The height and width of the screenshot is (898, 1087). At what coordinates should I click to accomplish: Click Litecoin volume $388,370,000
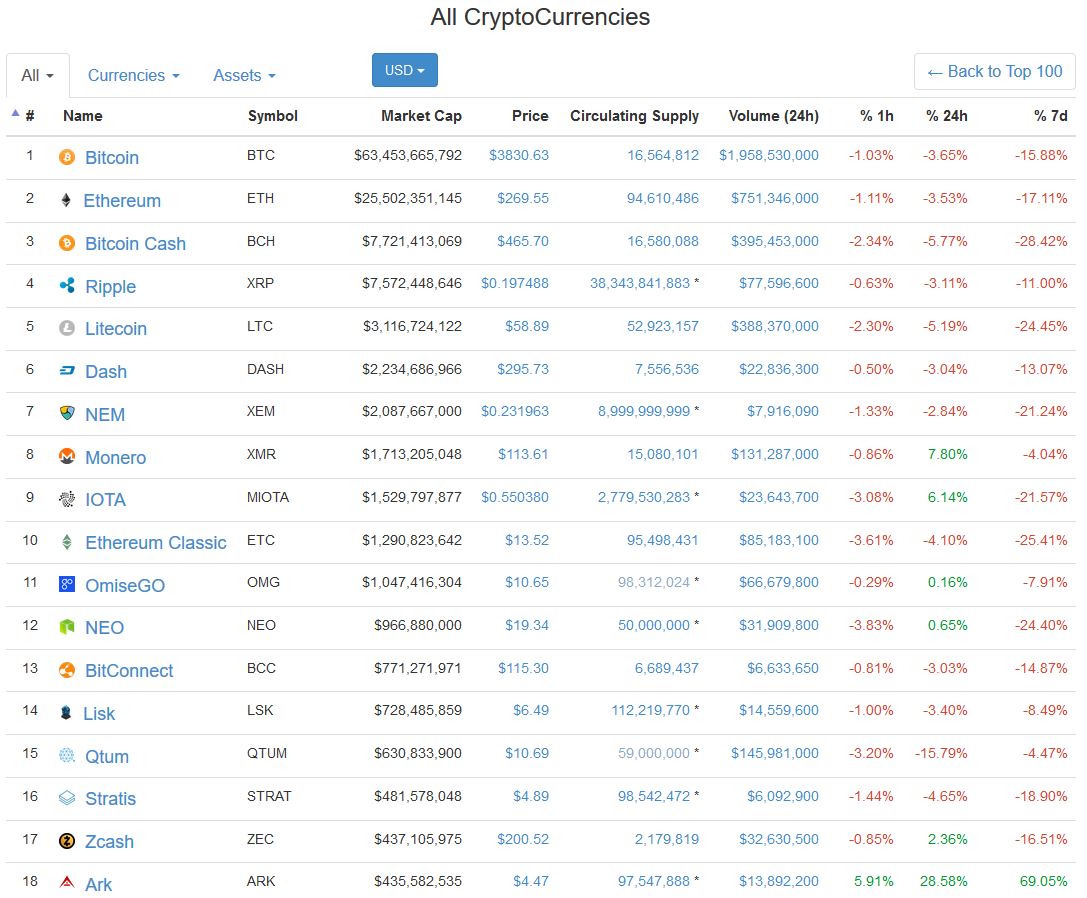pyautogui.click(x=775, y=326)
